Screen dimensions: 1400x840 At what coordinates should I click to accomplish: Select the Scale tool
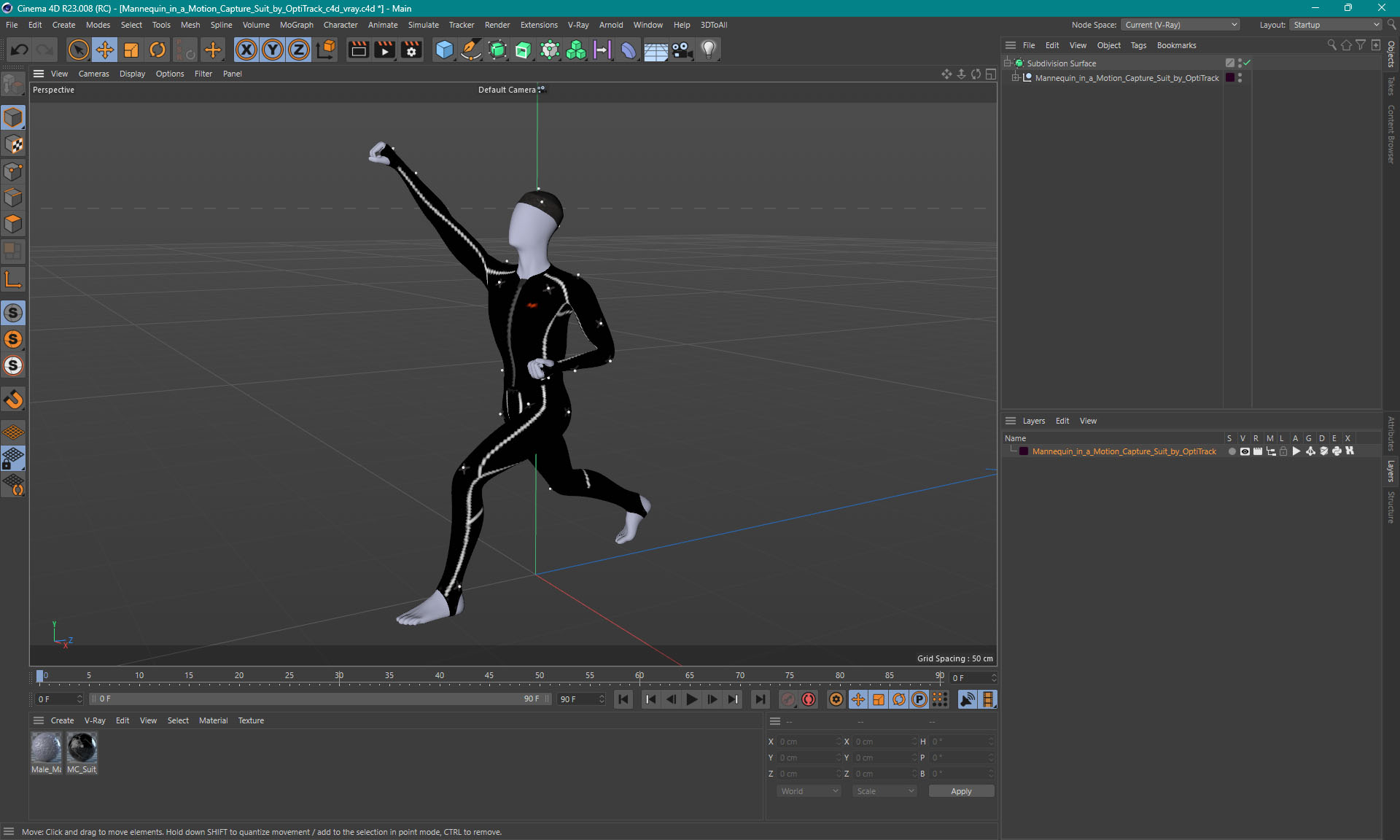pos(131,50)
